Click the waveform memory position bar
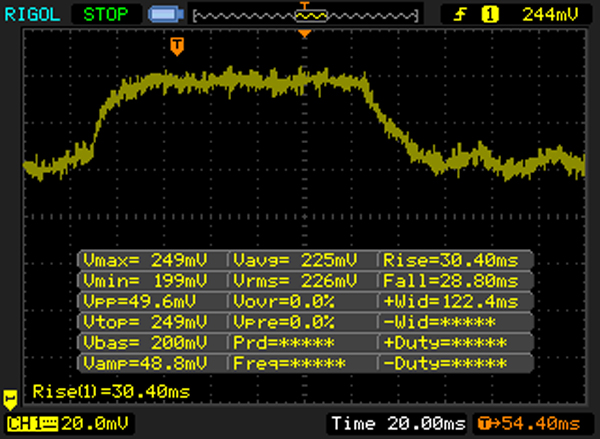Image resolution: width=600 pixels, height=439 pixels. pos(305,16)
